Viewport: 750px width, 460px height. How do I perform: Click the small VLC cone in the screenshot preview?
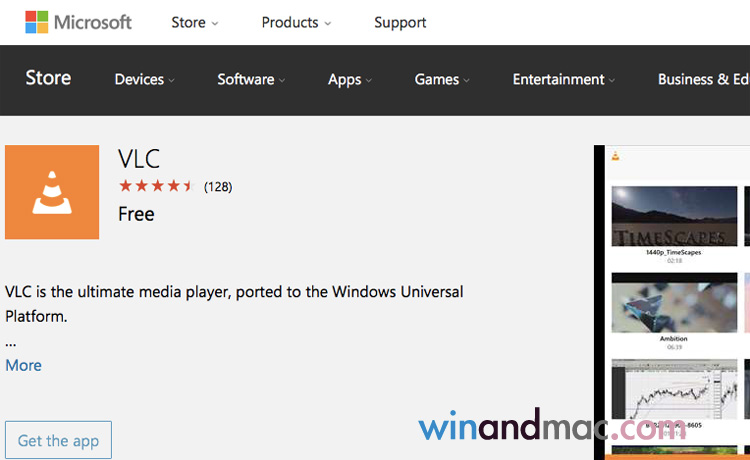tap(616, 156)
